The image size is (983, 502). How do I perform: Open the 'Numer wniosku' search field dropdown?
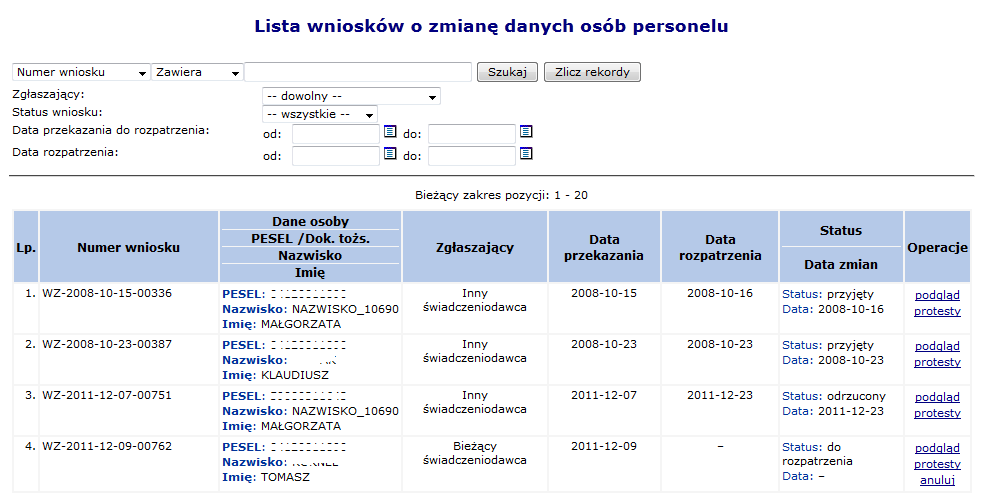[x=81, y=73]
